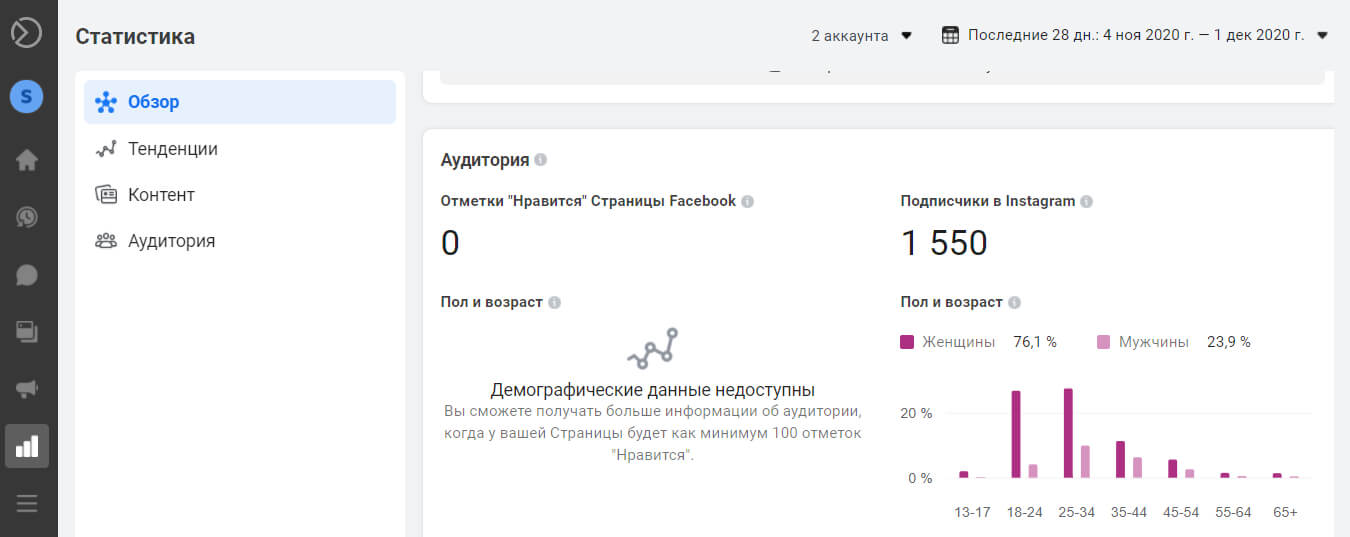
Task: Click the Женщины legend color swatch
Action: pos(908,342)
